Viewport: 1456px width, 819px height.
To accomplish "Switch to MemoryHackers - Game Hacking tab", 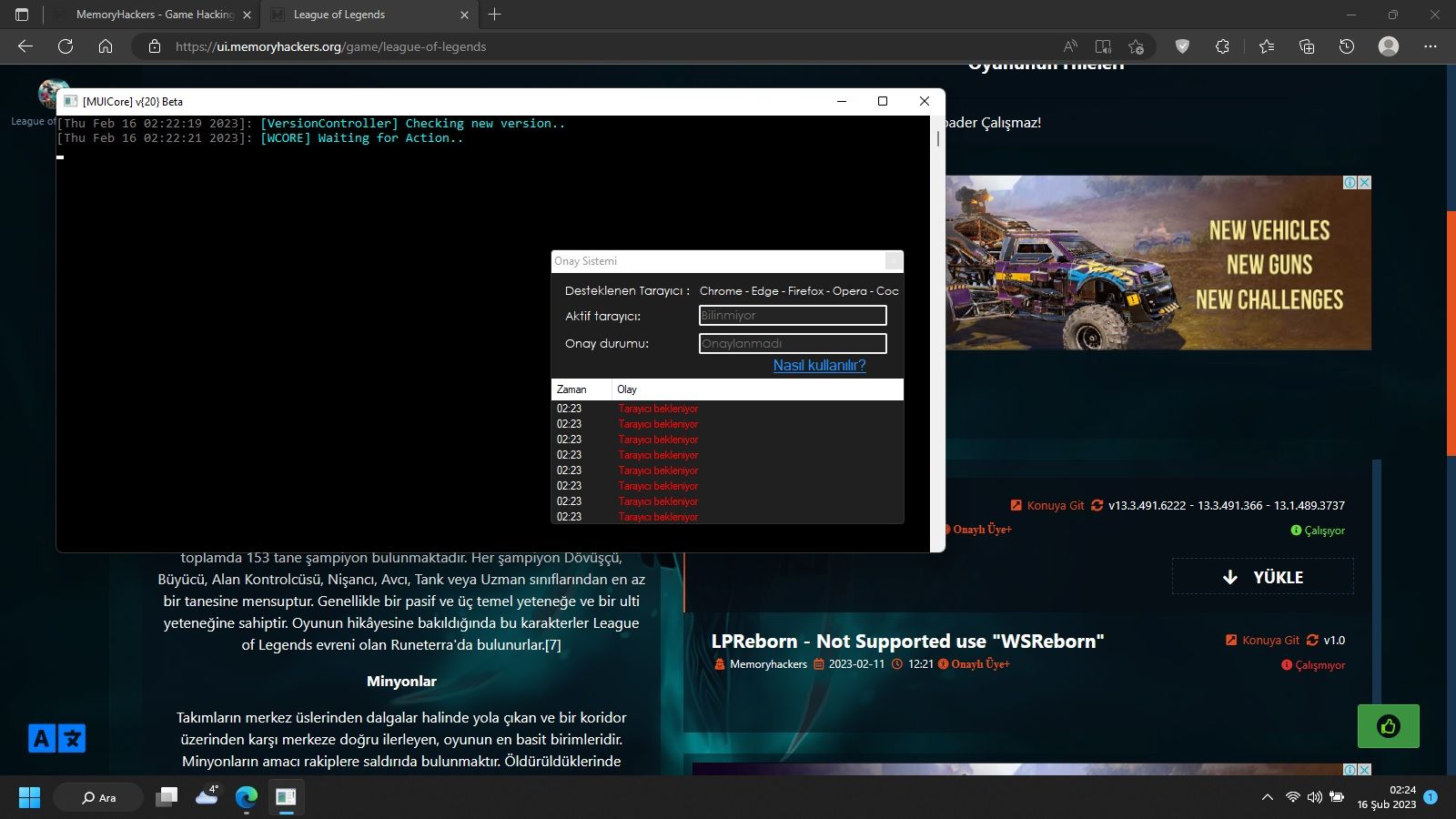I will [x=153, y=15].
